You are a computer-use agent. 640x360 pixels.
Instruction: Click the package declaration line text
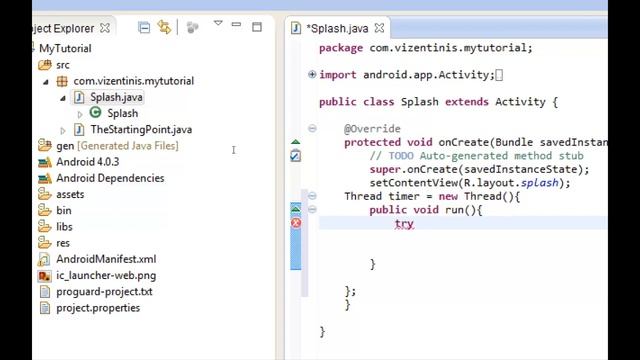[426, 48]
